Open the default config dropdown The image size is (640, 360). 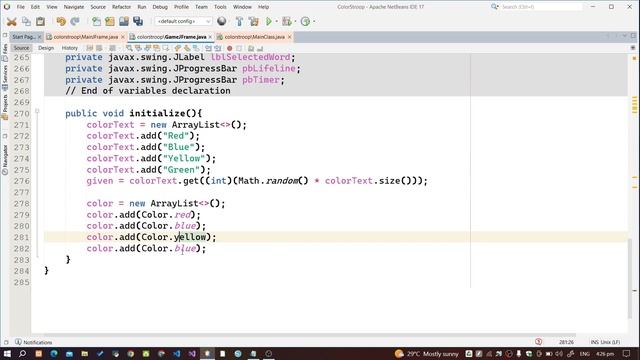pyautogui.click(x=183, y=21)
